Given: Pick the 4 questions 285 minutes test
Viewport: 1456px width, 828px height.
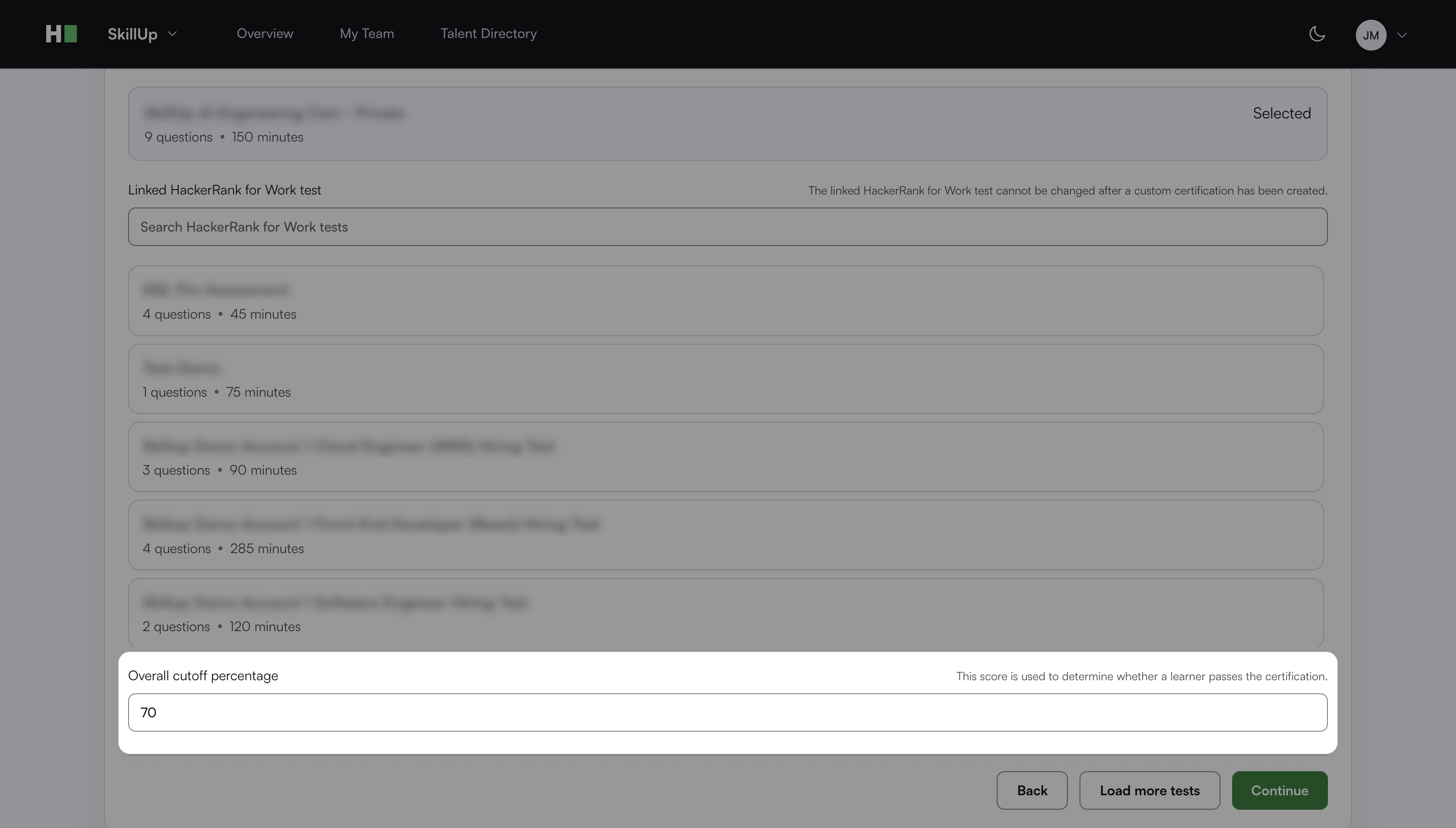Looking at the screenshot, I should click(x=725, y=535).
